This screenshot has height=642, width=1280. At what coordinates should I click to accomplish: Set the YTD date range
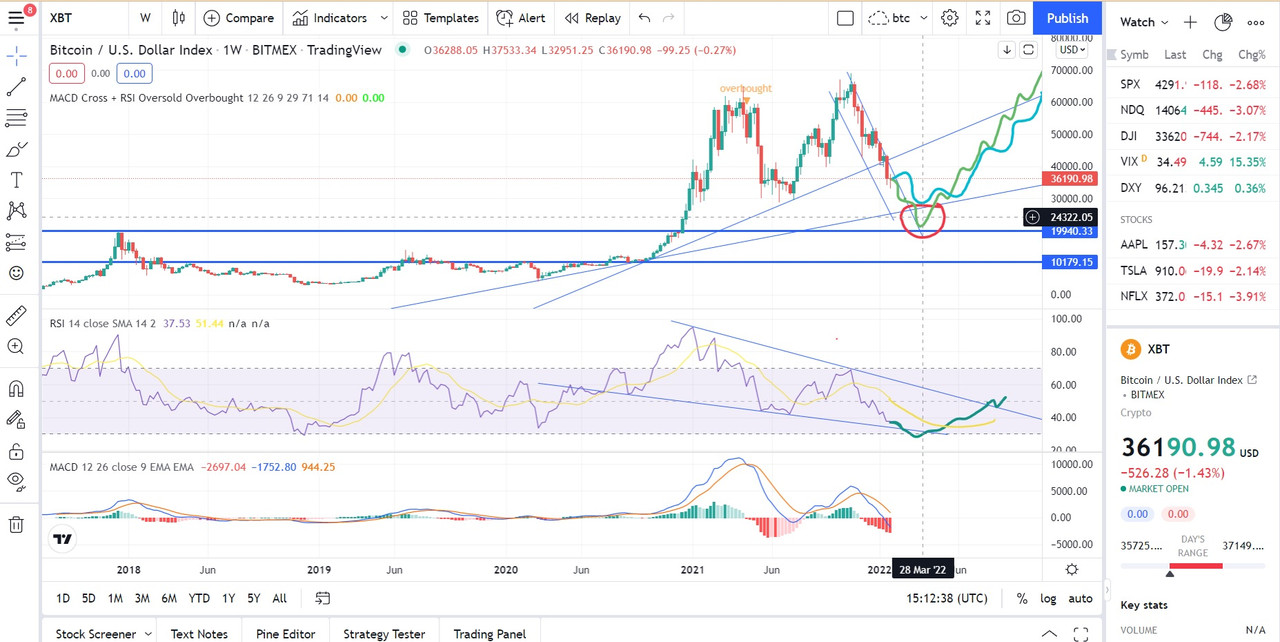199,598
